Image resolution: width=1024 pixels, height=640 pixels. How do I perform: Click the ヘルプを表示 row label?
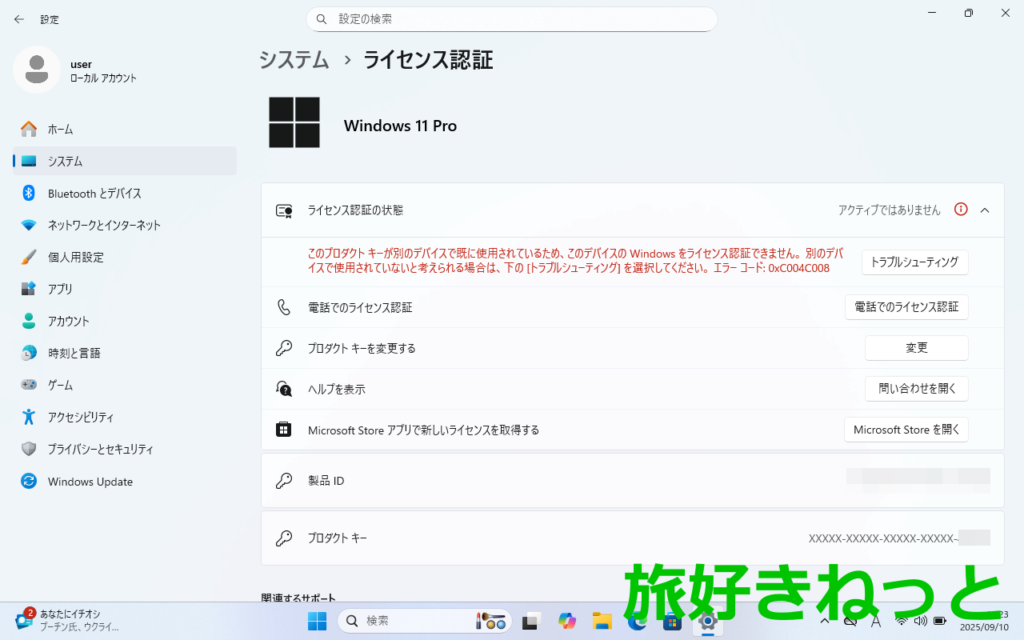point(336,390)
